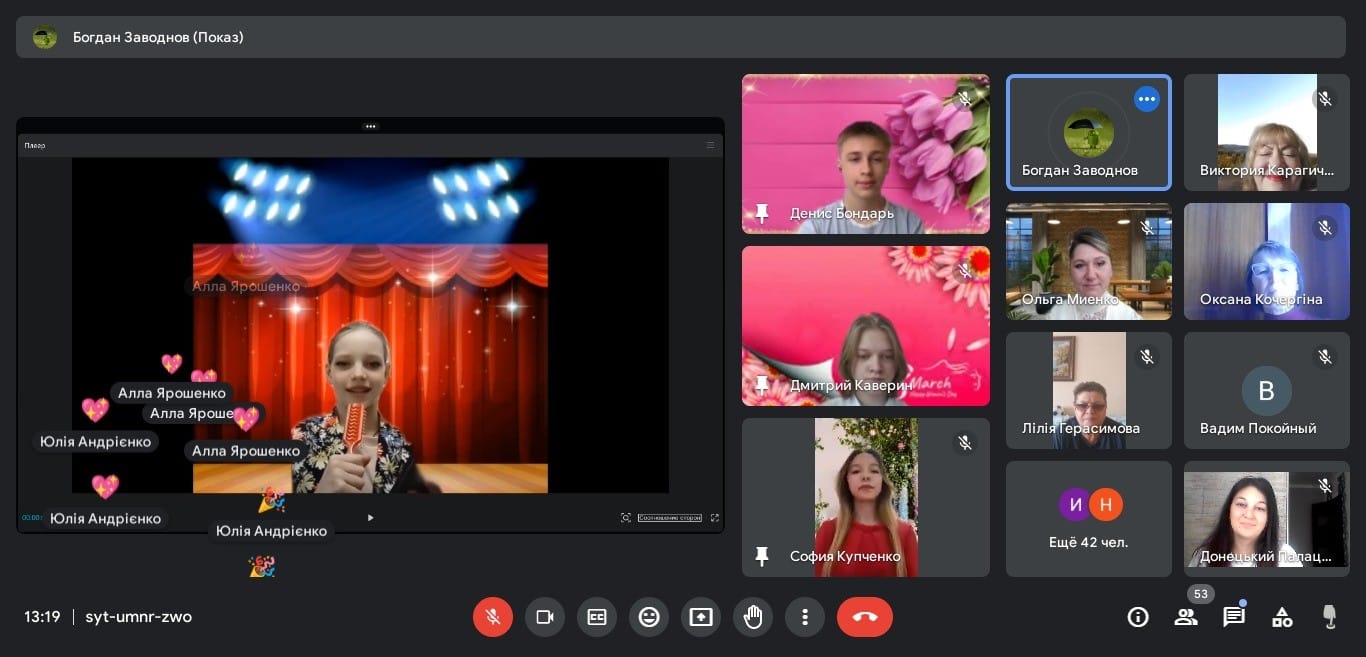Open the chat messages panel
The width and height of the screenshot is (1366, 657).
click(1234, 617)
